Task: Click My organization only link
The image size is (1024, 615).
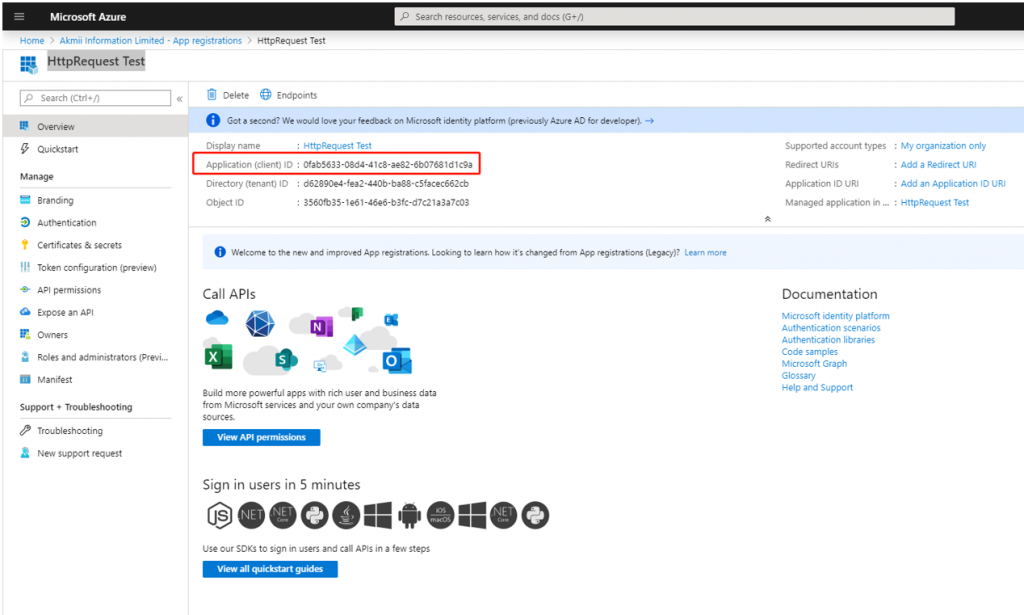Action: 943,146
